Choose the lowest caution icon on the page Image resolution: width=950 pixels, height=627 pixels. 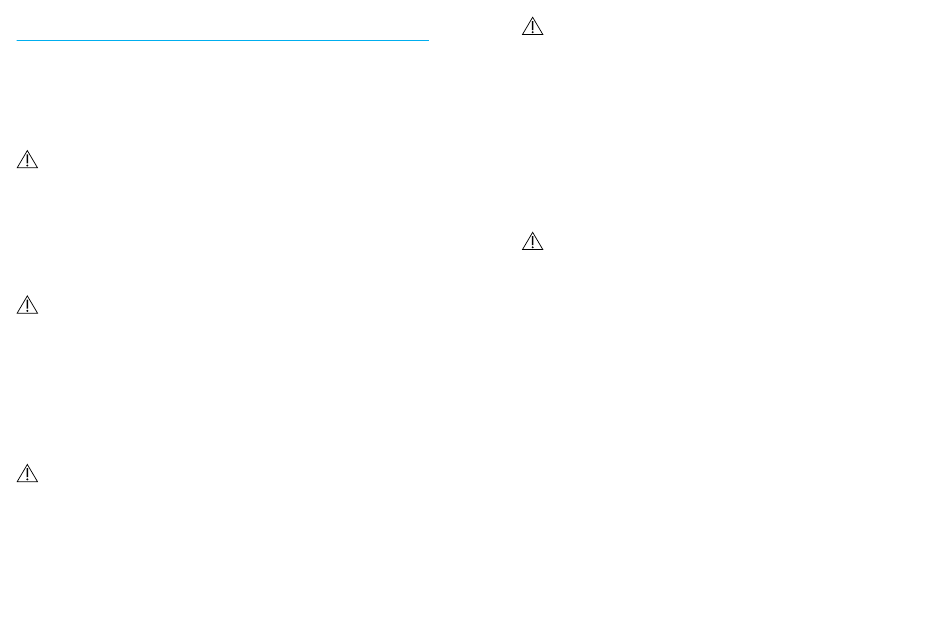27,474
